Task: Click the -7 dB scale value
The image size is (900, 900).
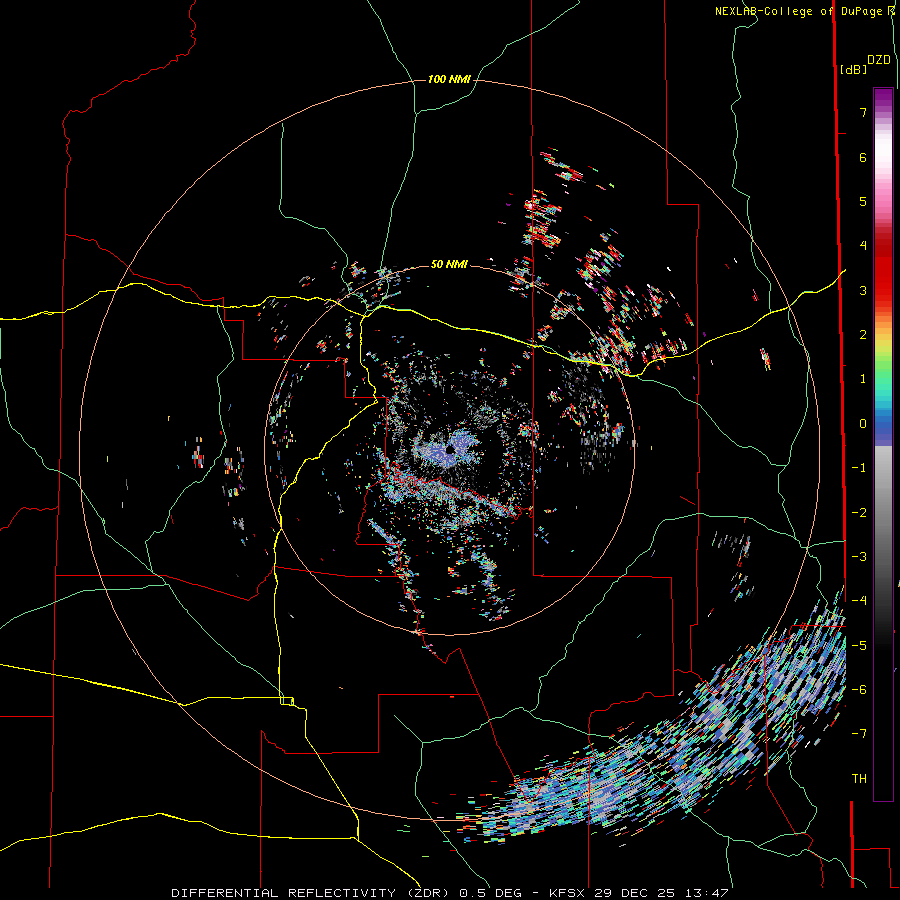Action: (859, 734)
